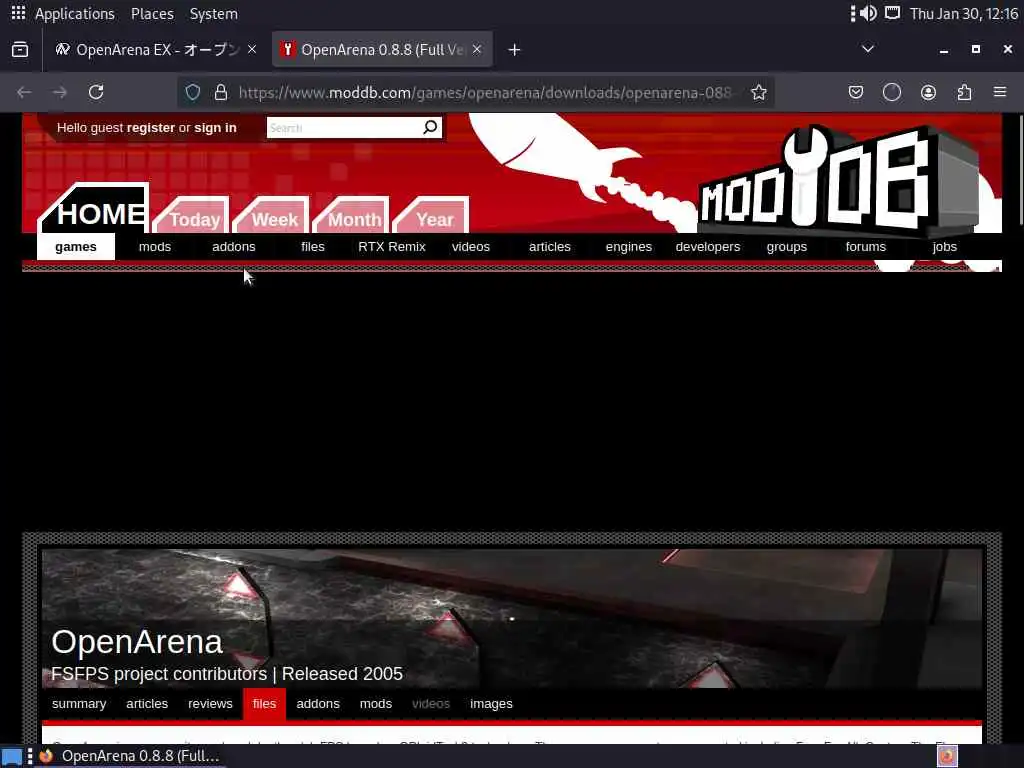Click the Firefox account profile icon
This screenshot has width=1024, height=768.
[x=928, y=92]
